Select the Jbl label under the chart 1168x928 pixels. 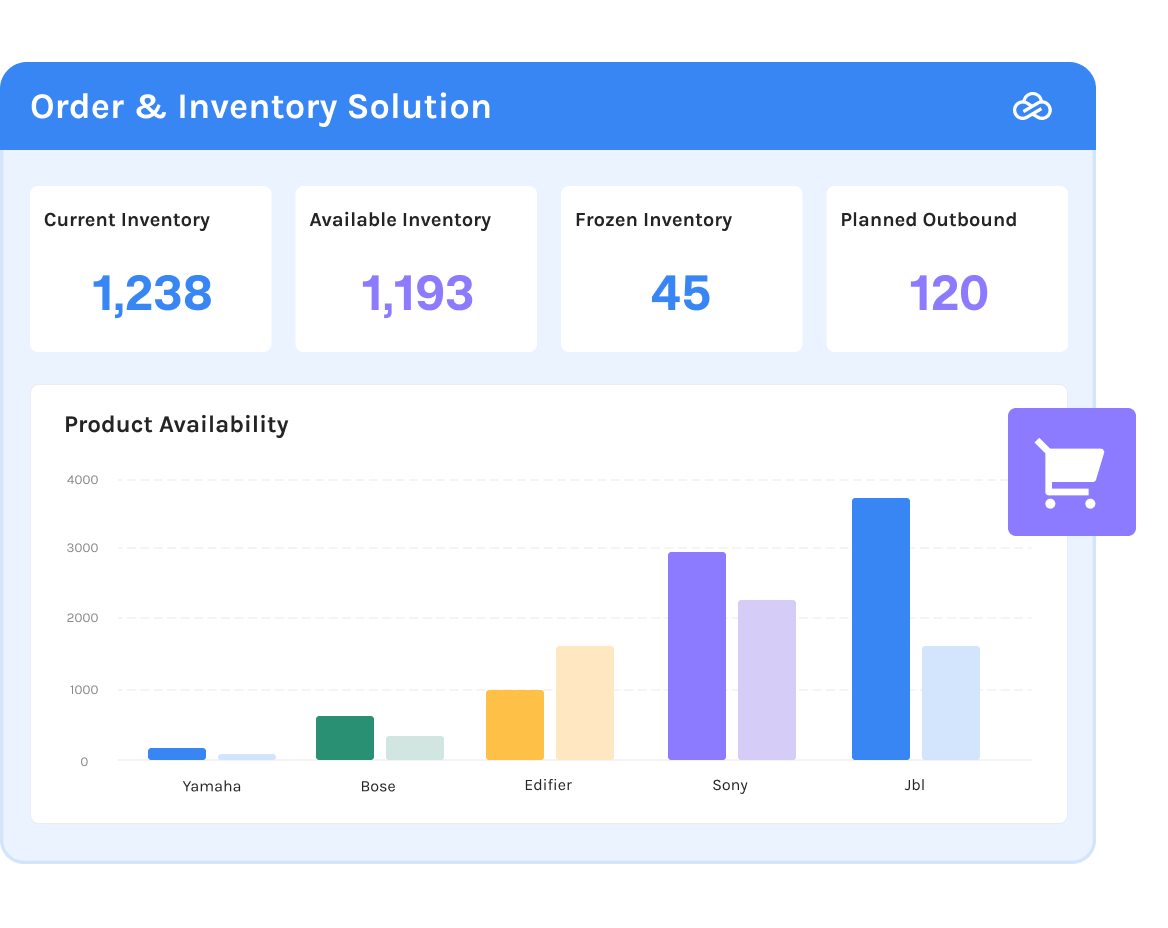[914, 785]
